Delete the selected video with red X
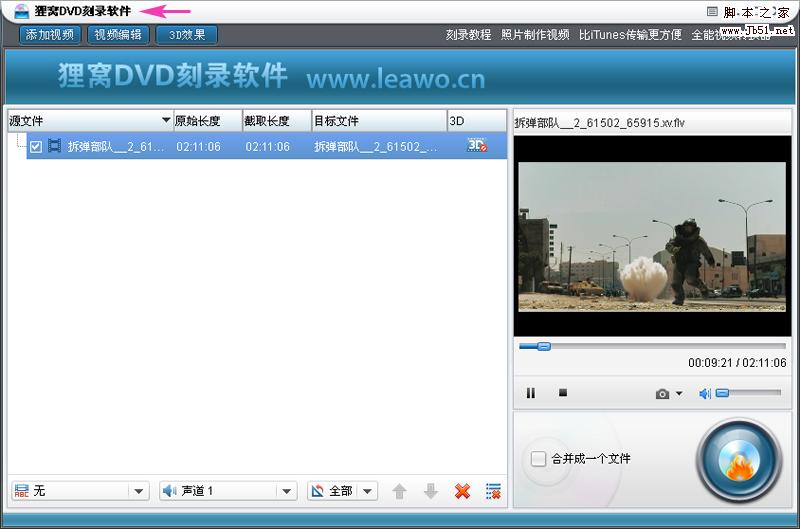Image resolution: width=800 pixels, height=529 pixels. click(x=462, y=491)
